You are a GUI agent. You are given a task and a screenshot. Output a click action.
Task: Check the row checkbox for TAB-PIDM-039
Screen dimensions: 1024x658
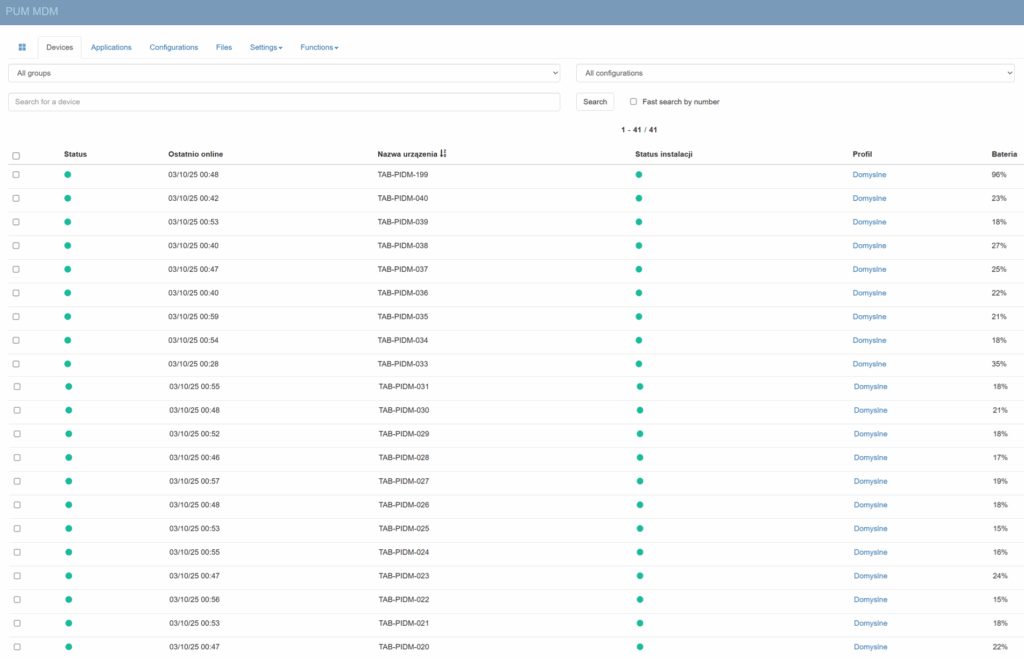pos(16,222)
